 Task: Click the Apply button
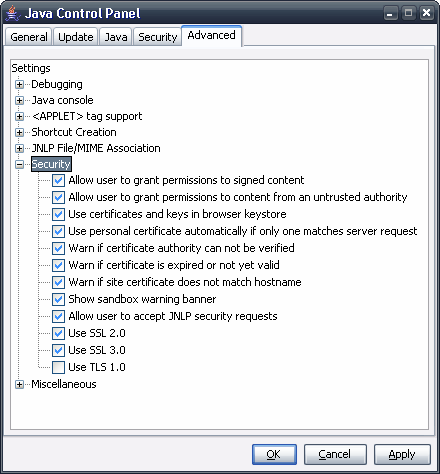pyautogui.click(x=402, y=454)
